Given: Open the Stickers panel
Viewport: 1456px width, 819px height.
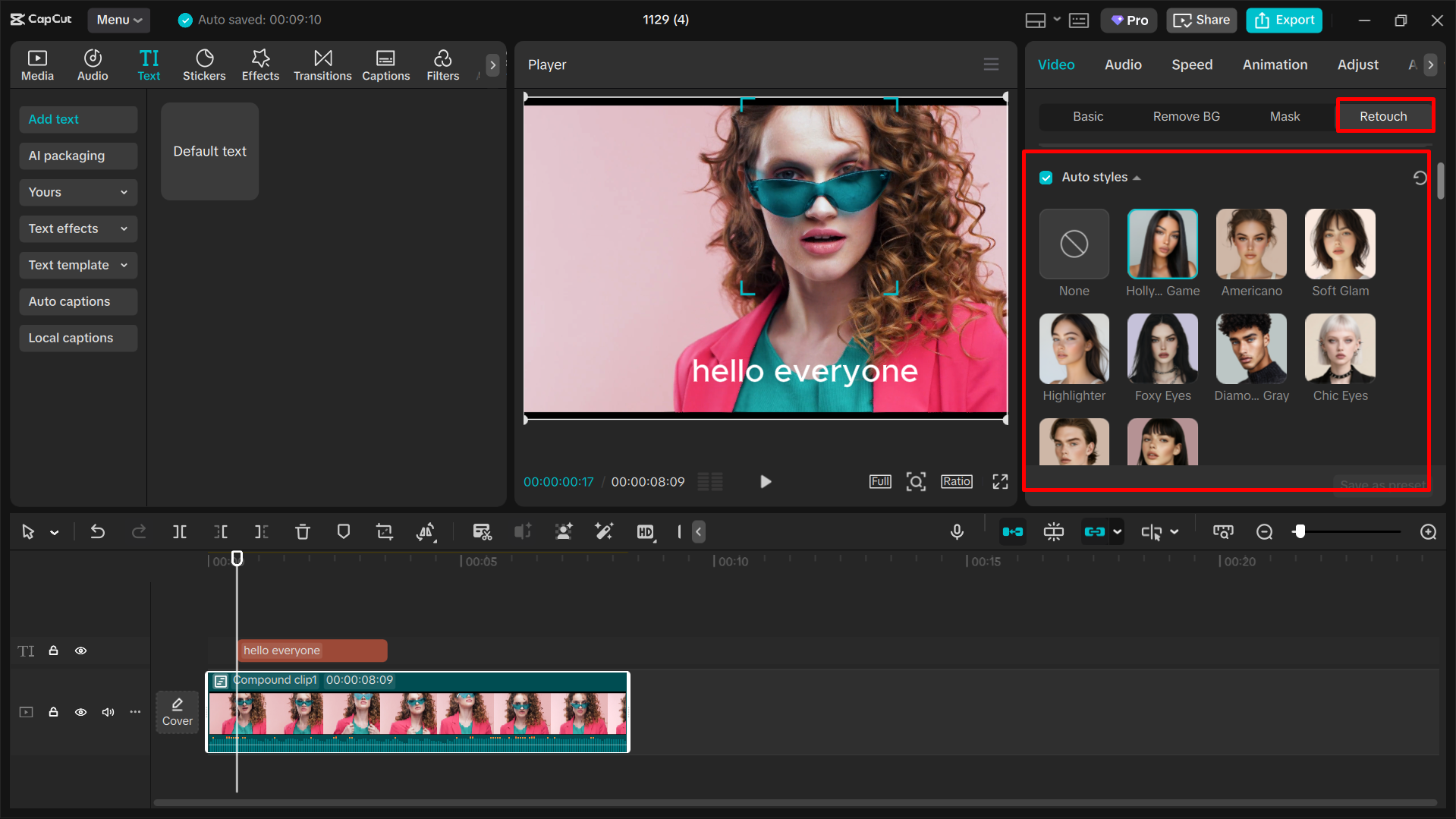Looking at the screenshot, I should coord(204,65).
